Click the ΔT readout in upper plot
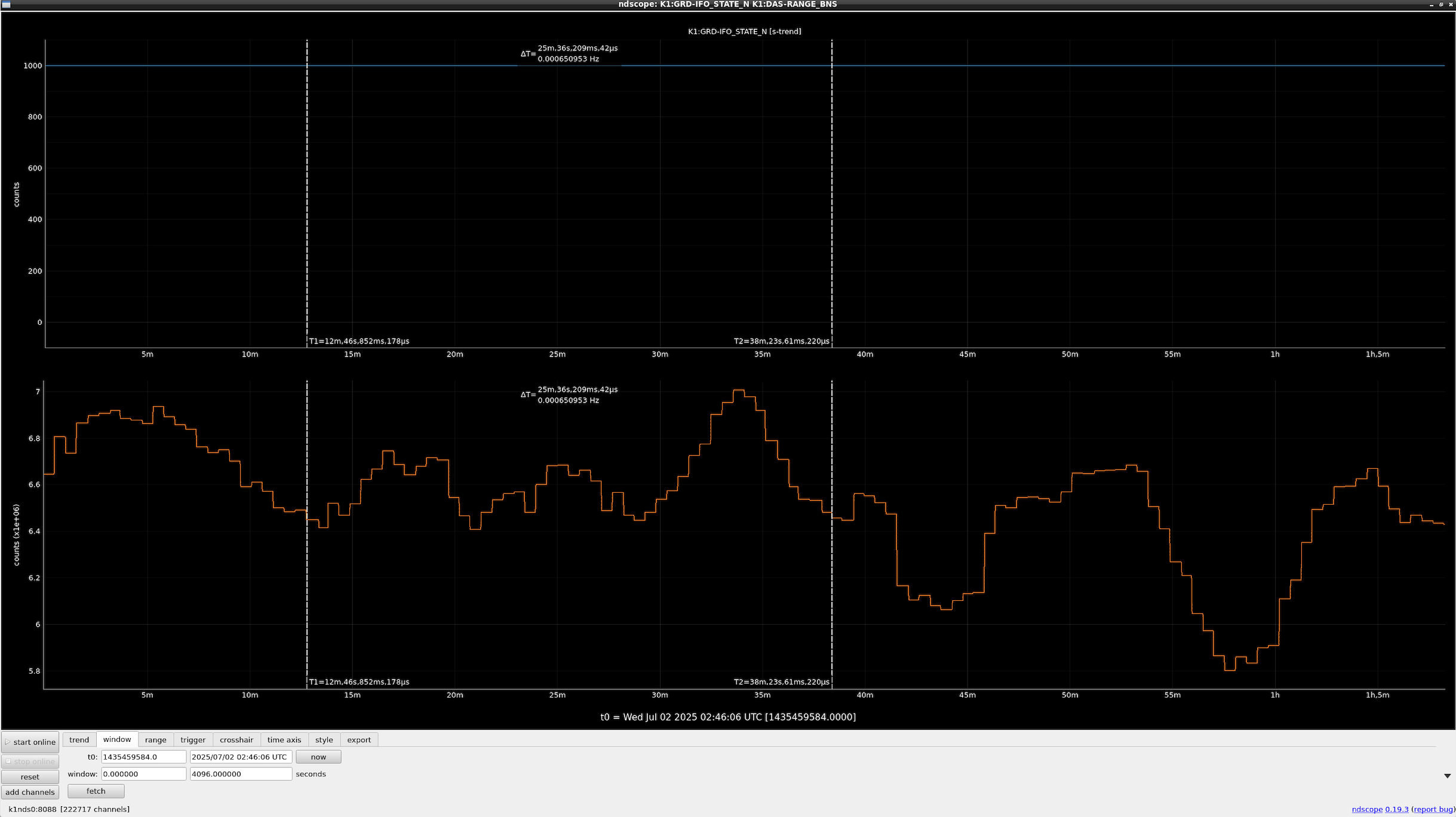 [x=569, y=54]
